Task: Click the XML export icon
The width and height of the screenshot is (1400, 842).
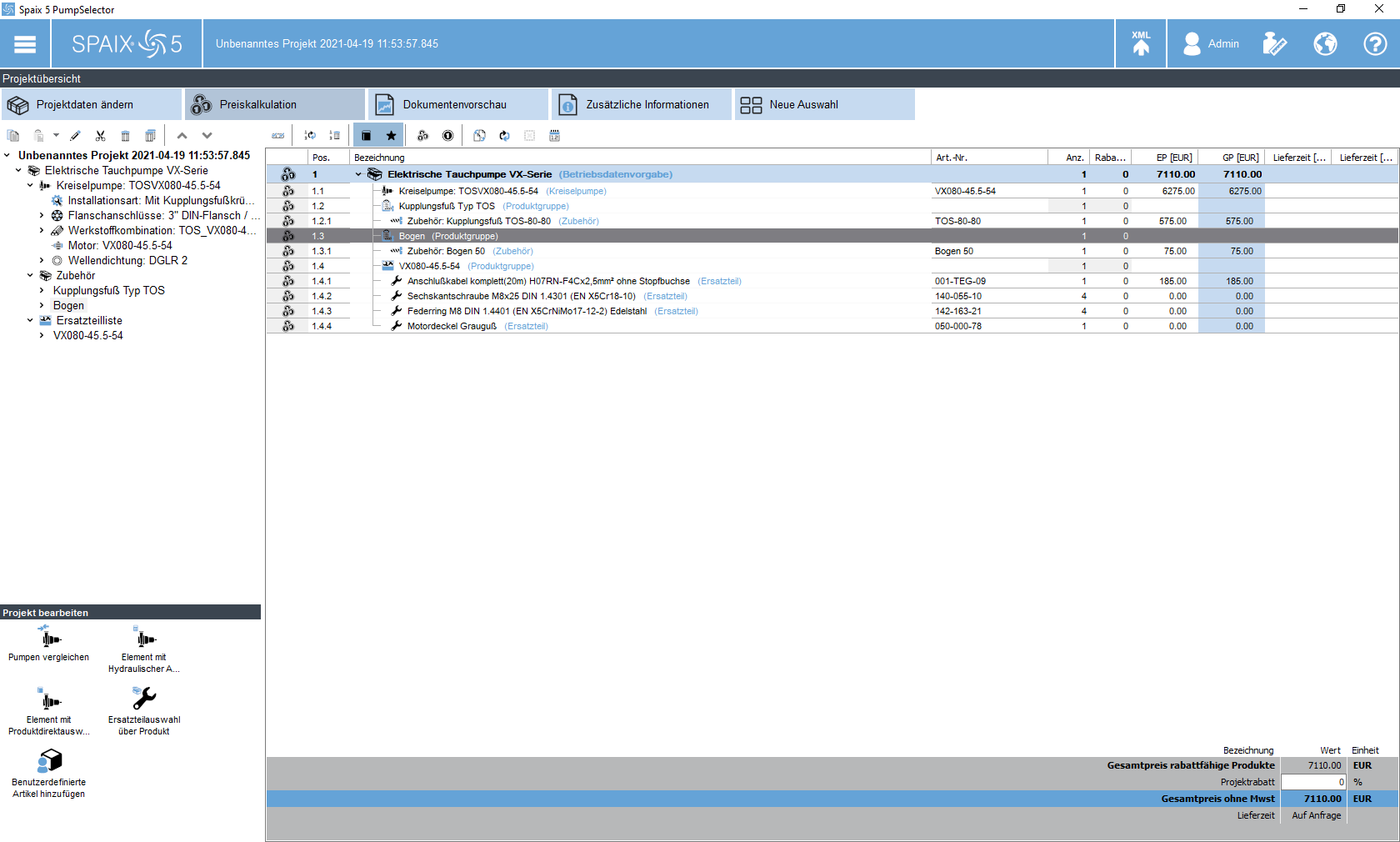Action: point(1141,43)
